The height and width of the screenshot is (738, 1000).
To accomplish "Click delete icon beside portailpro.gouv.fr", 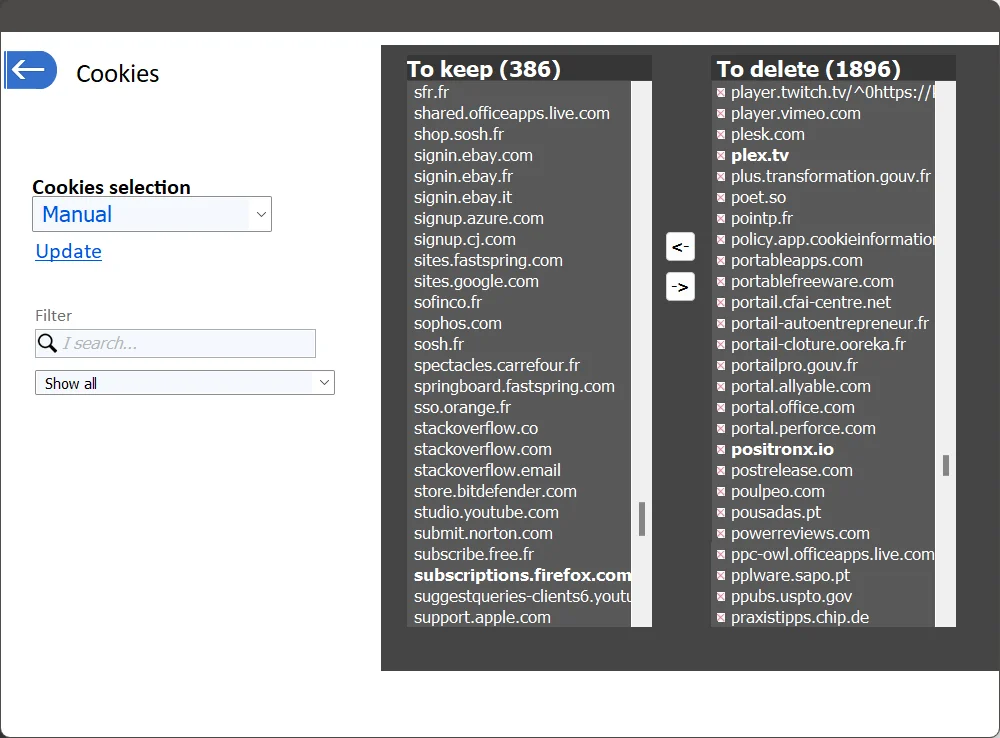I will tap(721, 366).
